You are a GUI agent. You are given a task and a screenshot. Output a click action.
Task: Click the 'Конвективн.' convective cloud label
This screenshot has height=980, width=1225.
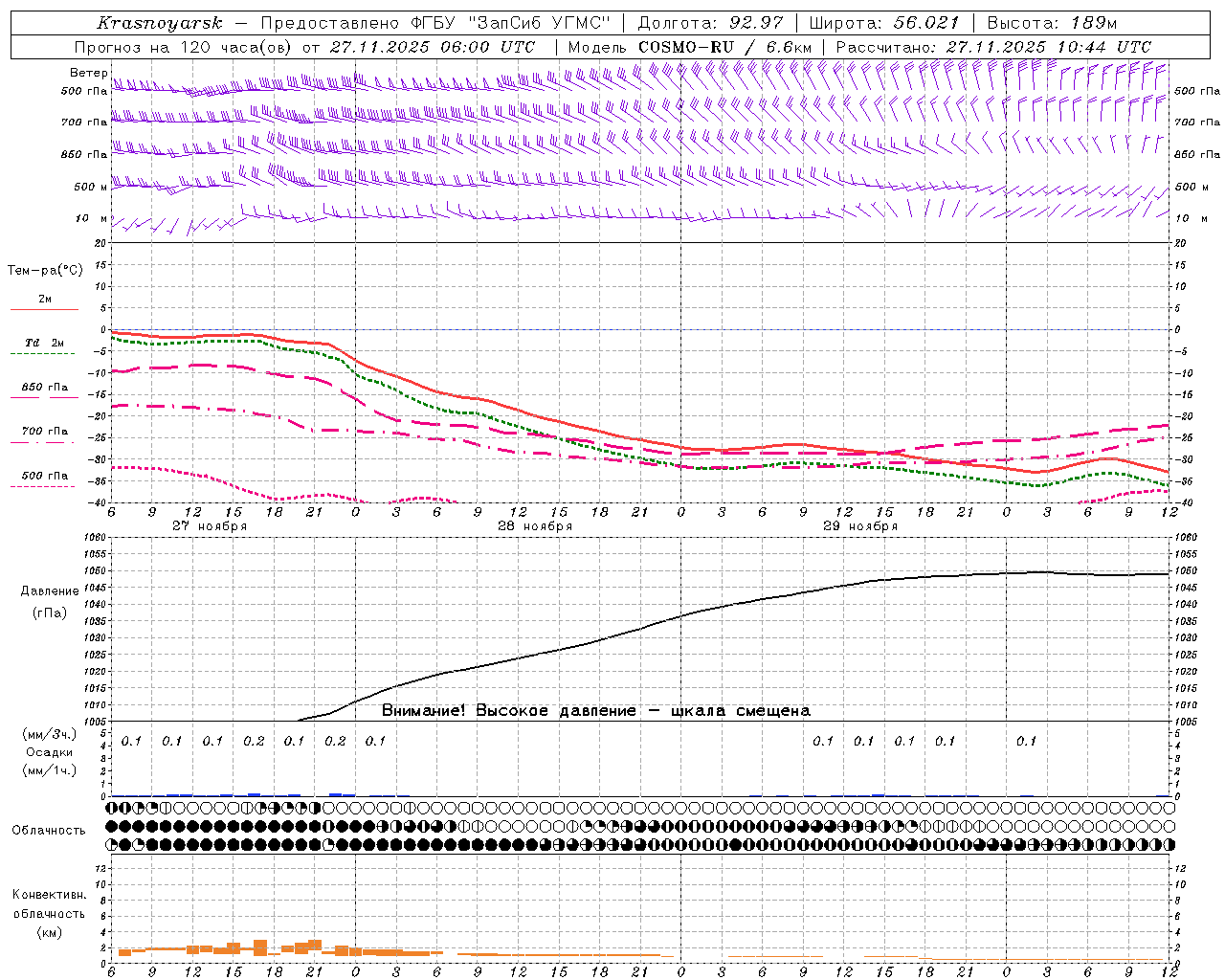coord(49,895)
